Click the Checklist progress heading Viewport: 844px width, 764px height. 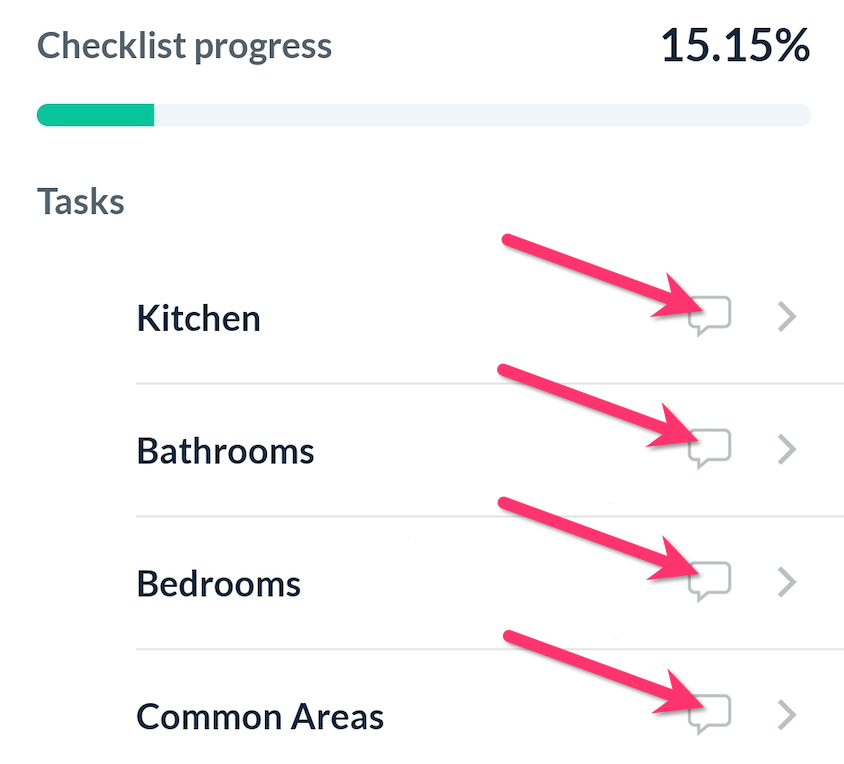tap(184, 46)
